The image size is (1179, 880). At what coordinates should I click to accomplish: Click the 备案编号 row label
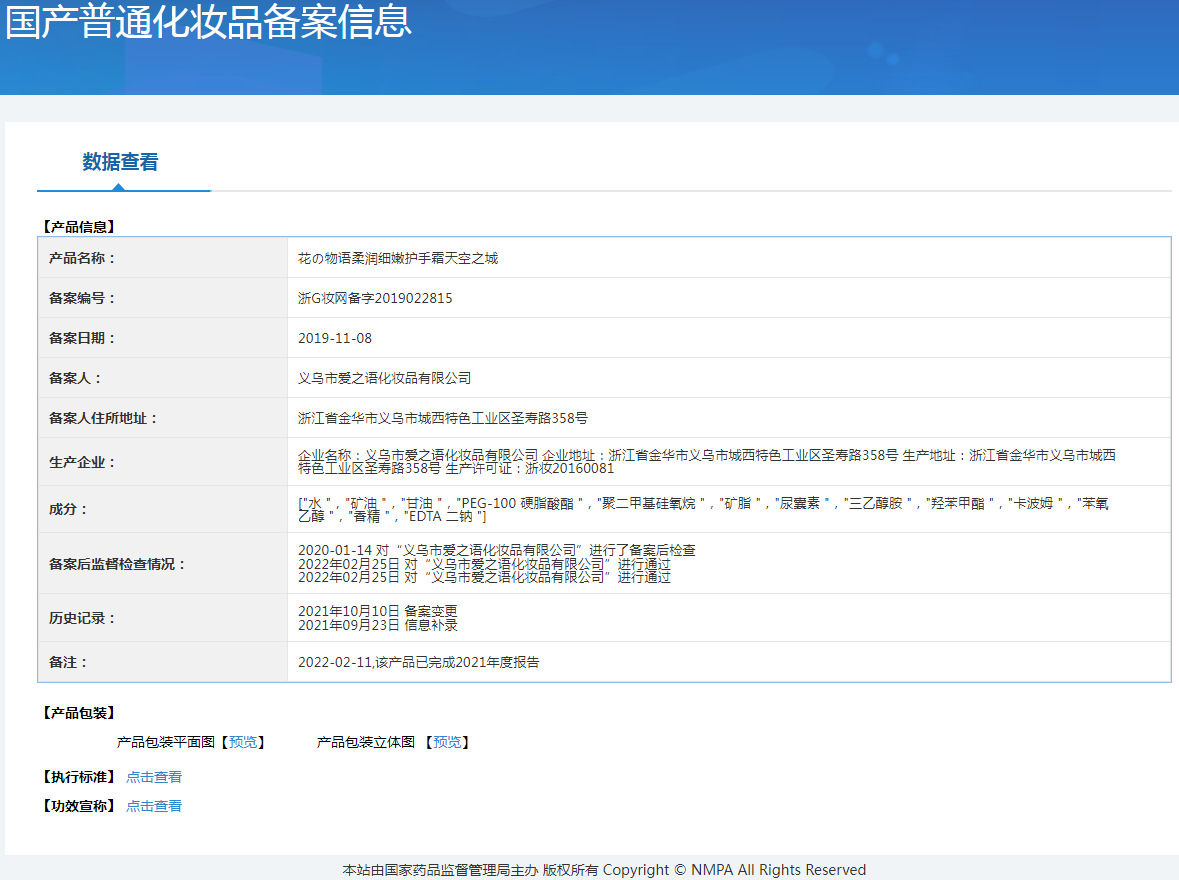82,298
